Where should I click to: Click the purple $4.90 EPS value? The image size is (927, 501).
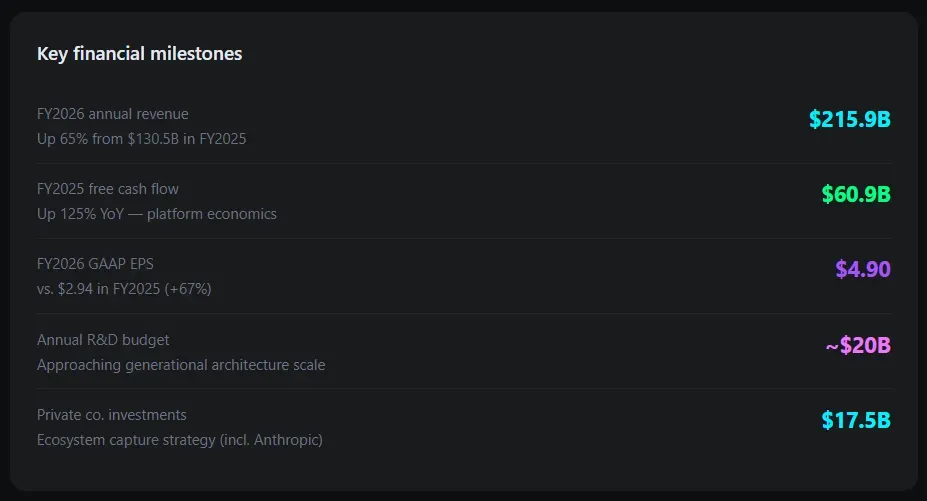(862, 270)
